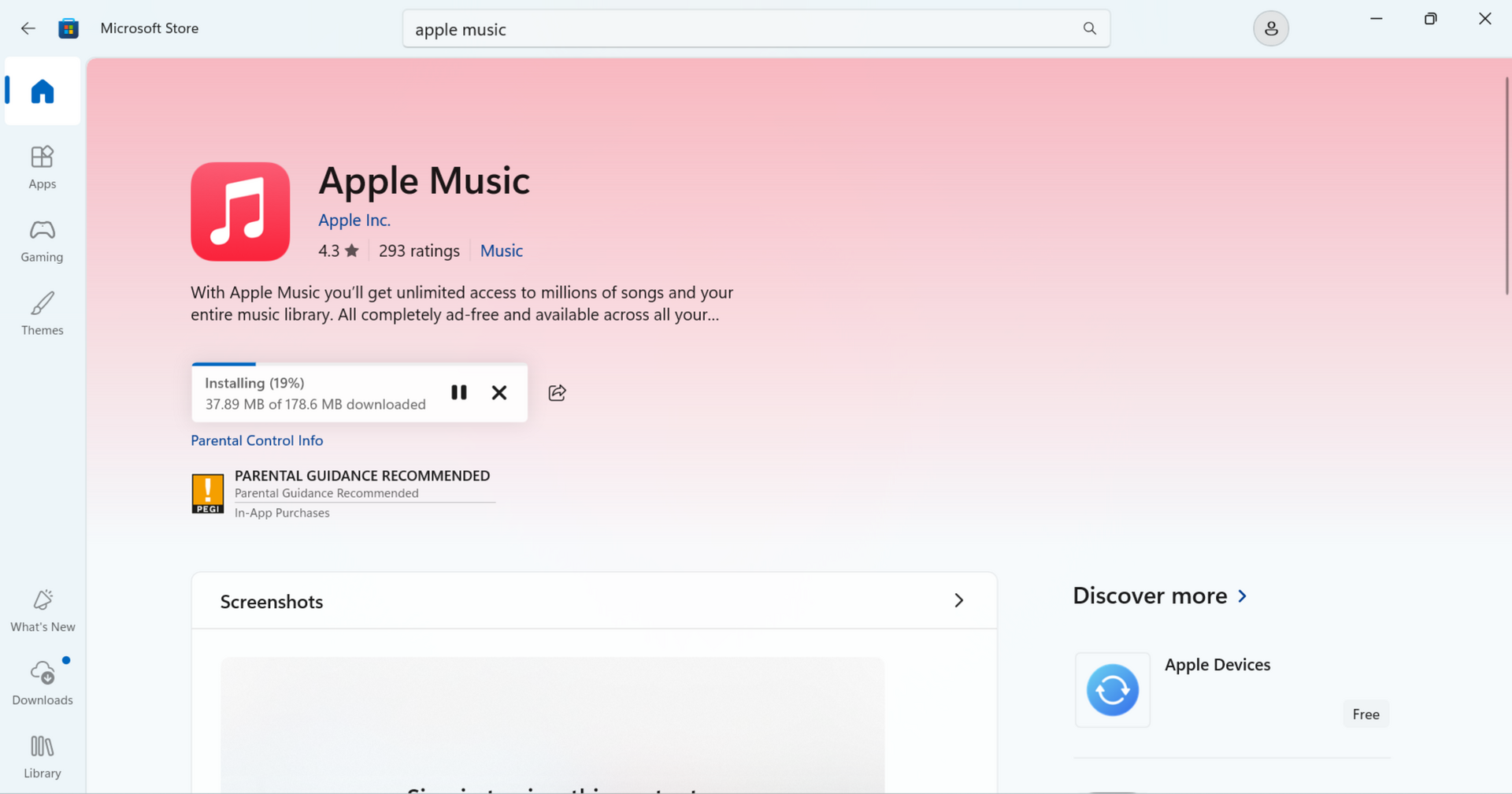This screenshot has height=794, width=1512.
Task: Restore down the Microsoft Store window
Action: pyautogui.click(x=1431, y=19)
